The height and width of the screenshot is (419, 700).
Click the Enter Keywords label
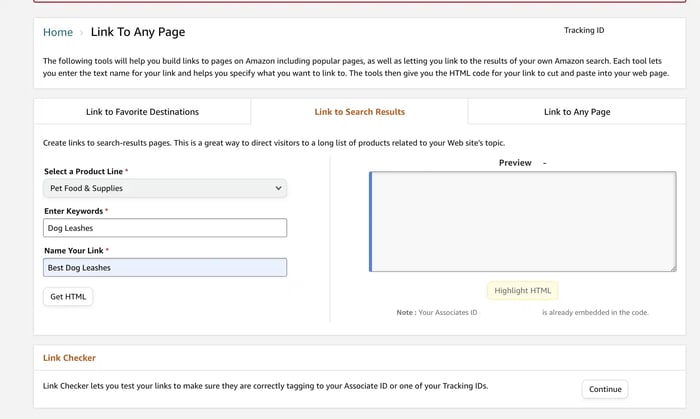click(74, 211)
